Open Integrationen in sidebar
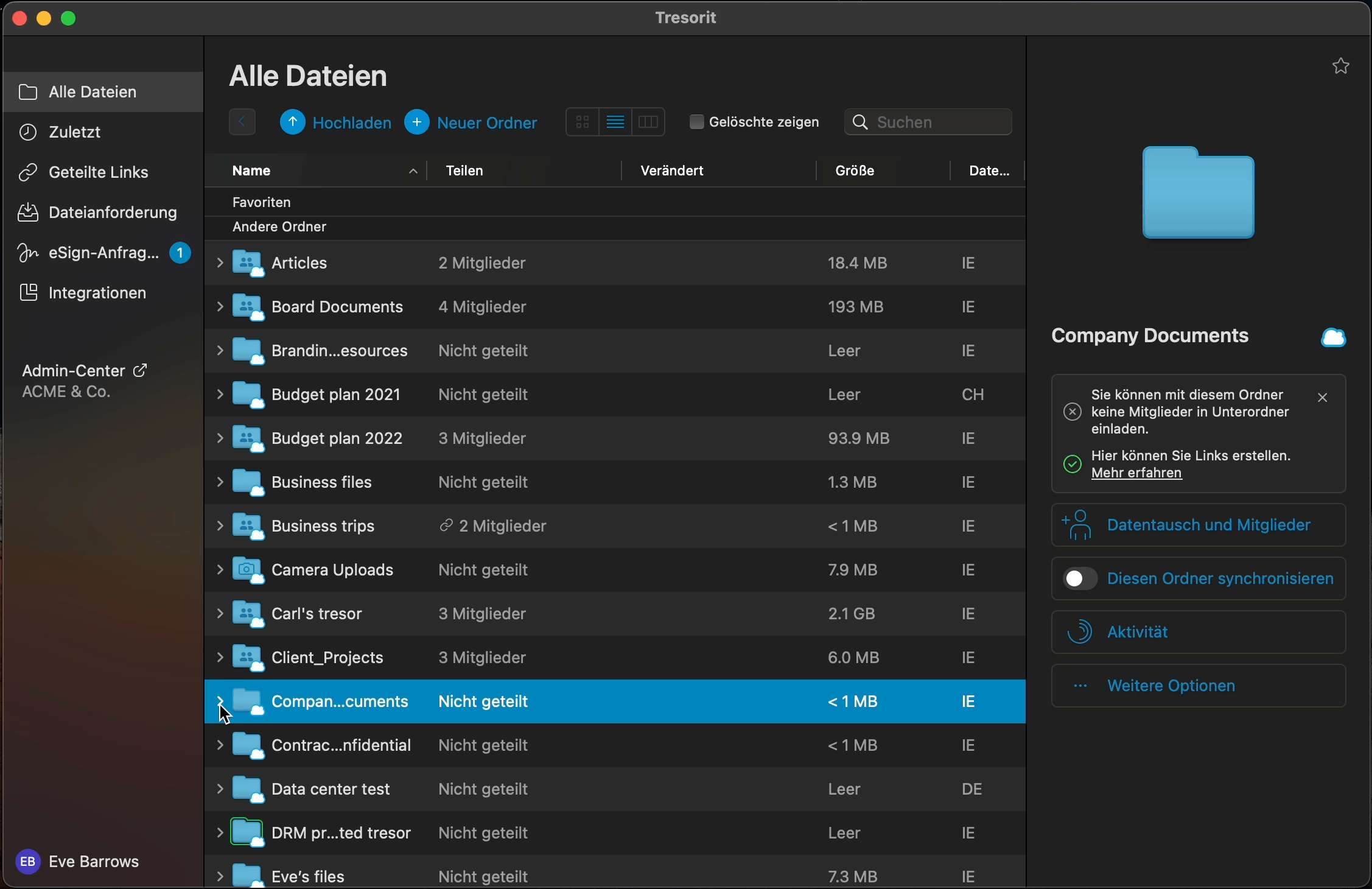The image size is (1372, 889). coord(103,293)
